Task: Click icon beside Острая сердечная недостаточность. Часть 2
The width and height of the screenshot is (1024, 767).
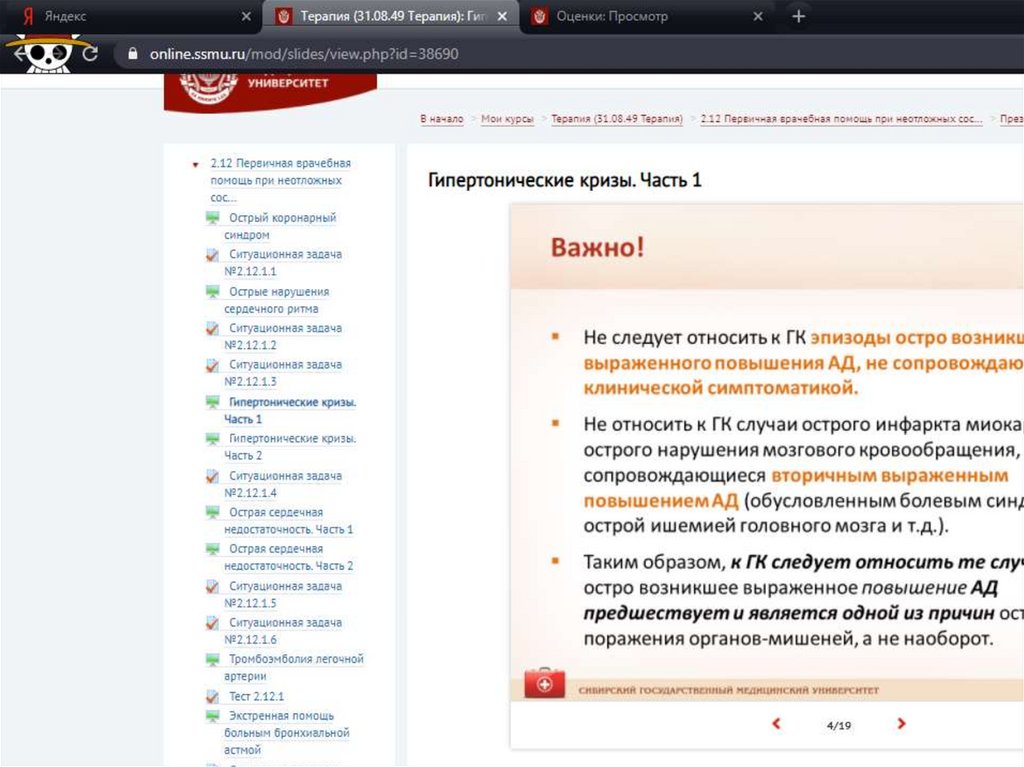Action: (x=212, y=549)
